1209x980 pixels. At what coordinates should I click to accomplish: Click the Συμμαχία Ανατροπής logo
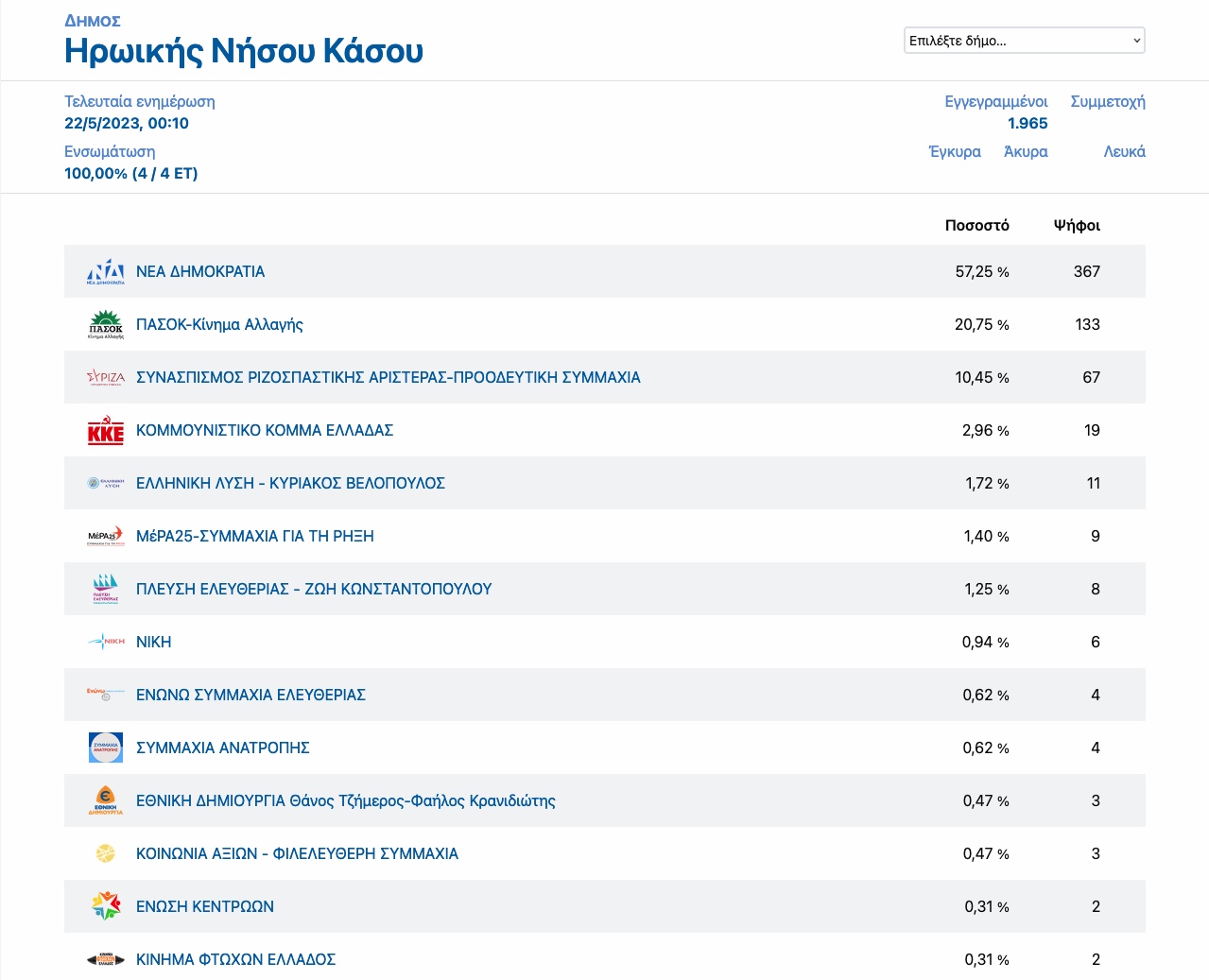[x=106, y=748]
